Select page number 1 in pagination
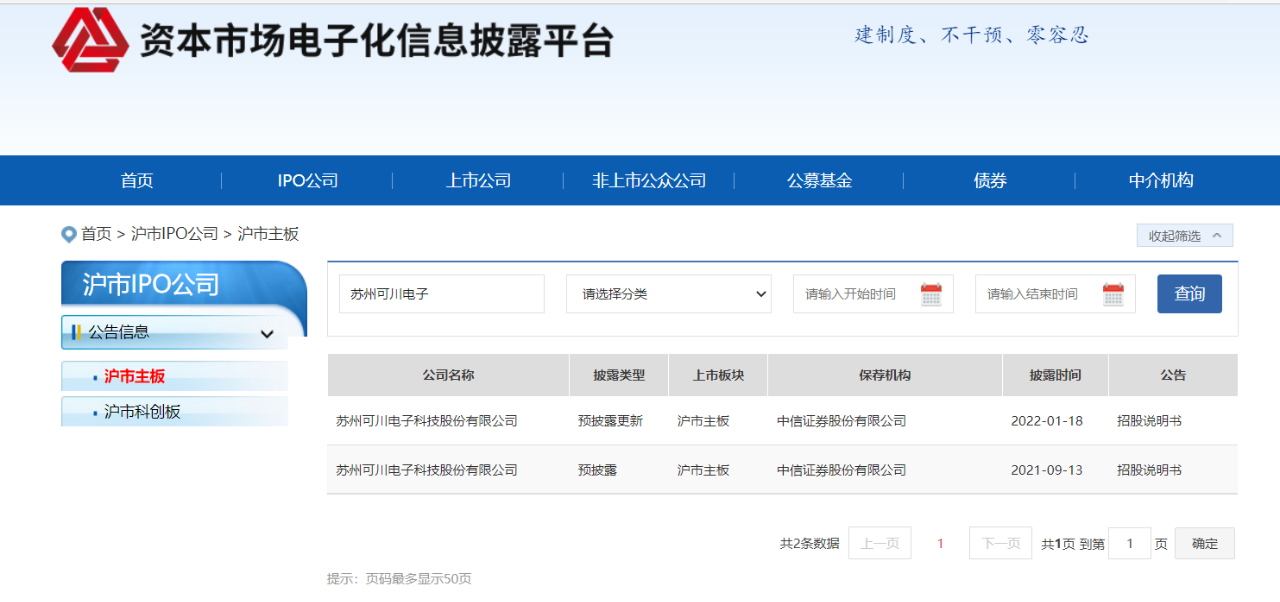This screenshot has height=602, width=1280. pos(940,543)
